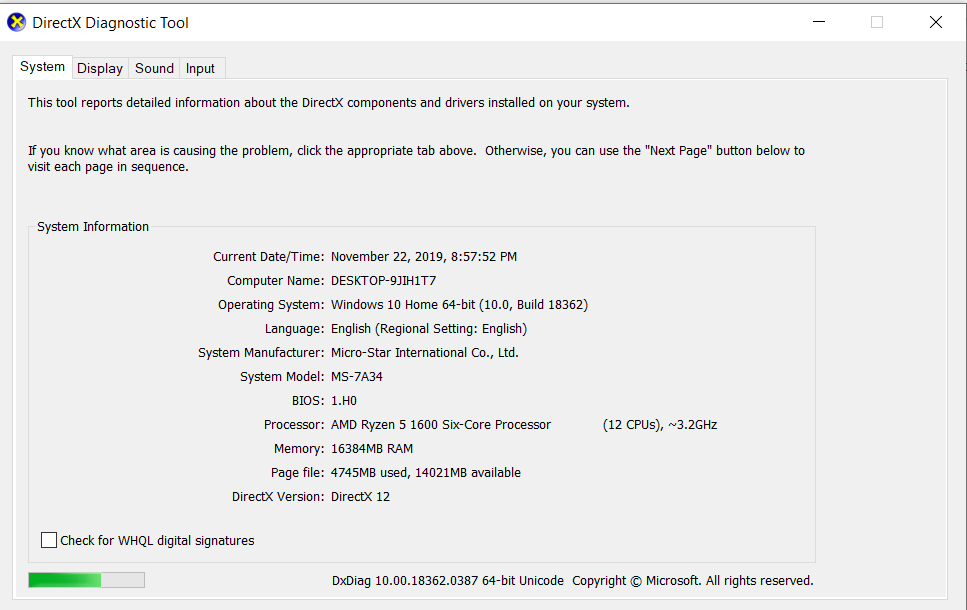Click the green loading progress bar

click(x=86, y=580)
